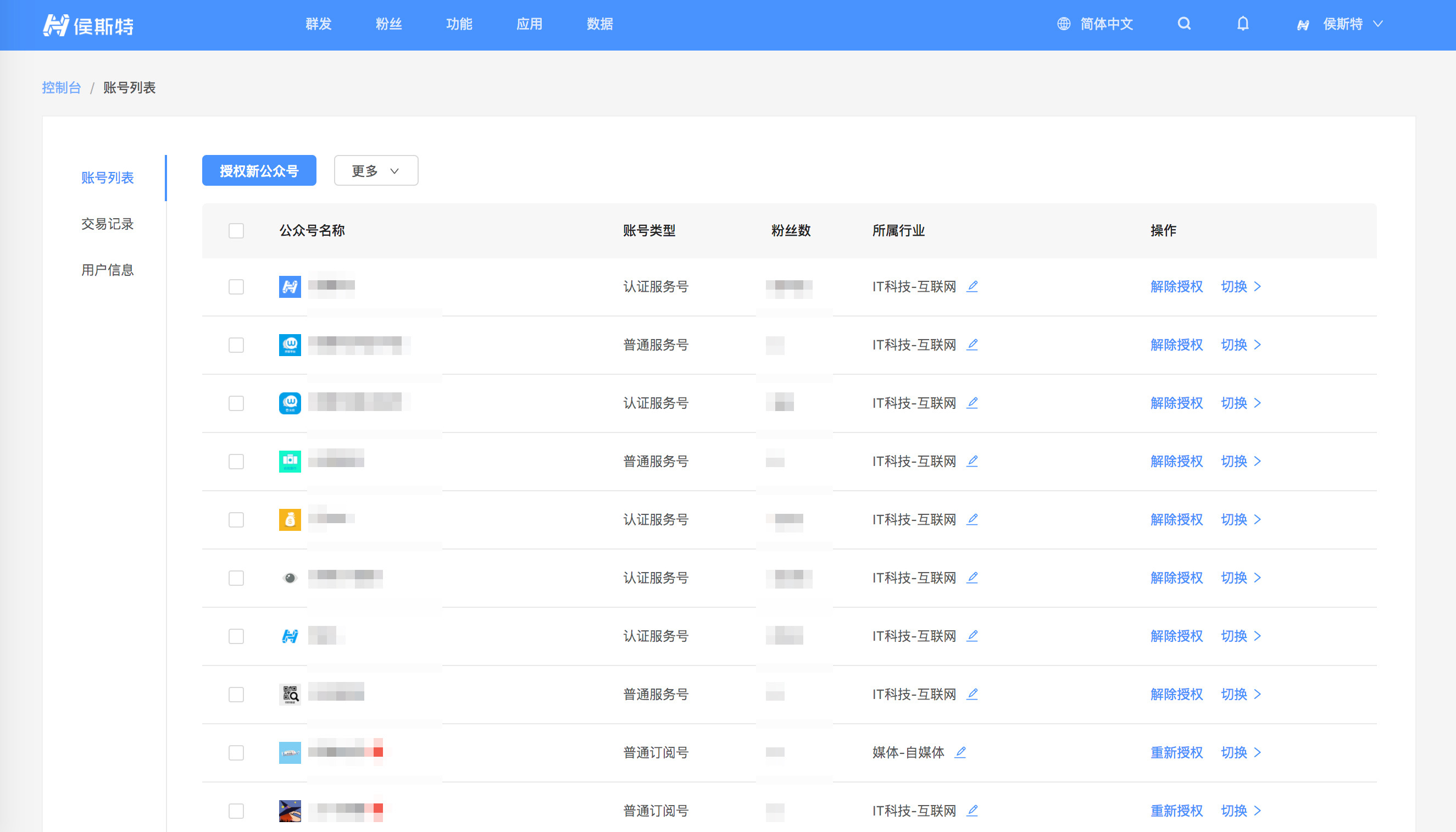Select checkbox for the 媒体-自媒体 row
Screen dimensions: 1456x832
point(236,752)
